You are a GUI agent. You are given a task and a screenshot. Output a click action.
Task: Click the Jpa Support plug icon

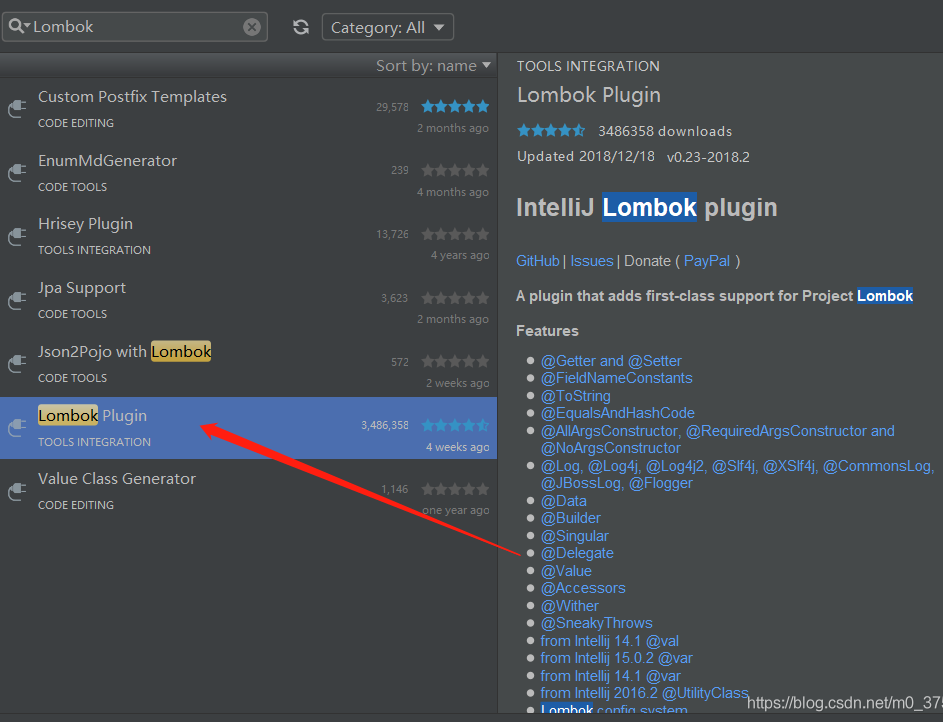tap(16, 300)
